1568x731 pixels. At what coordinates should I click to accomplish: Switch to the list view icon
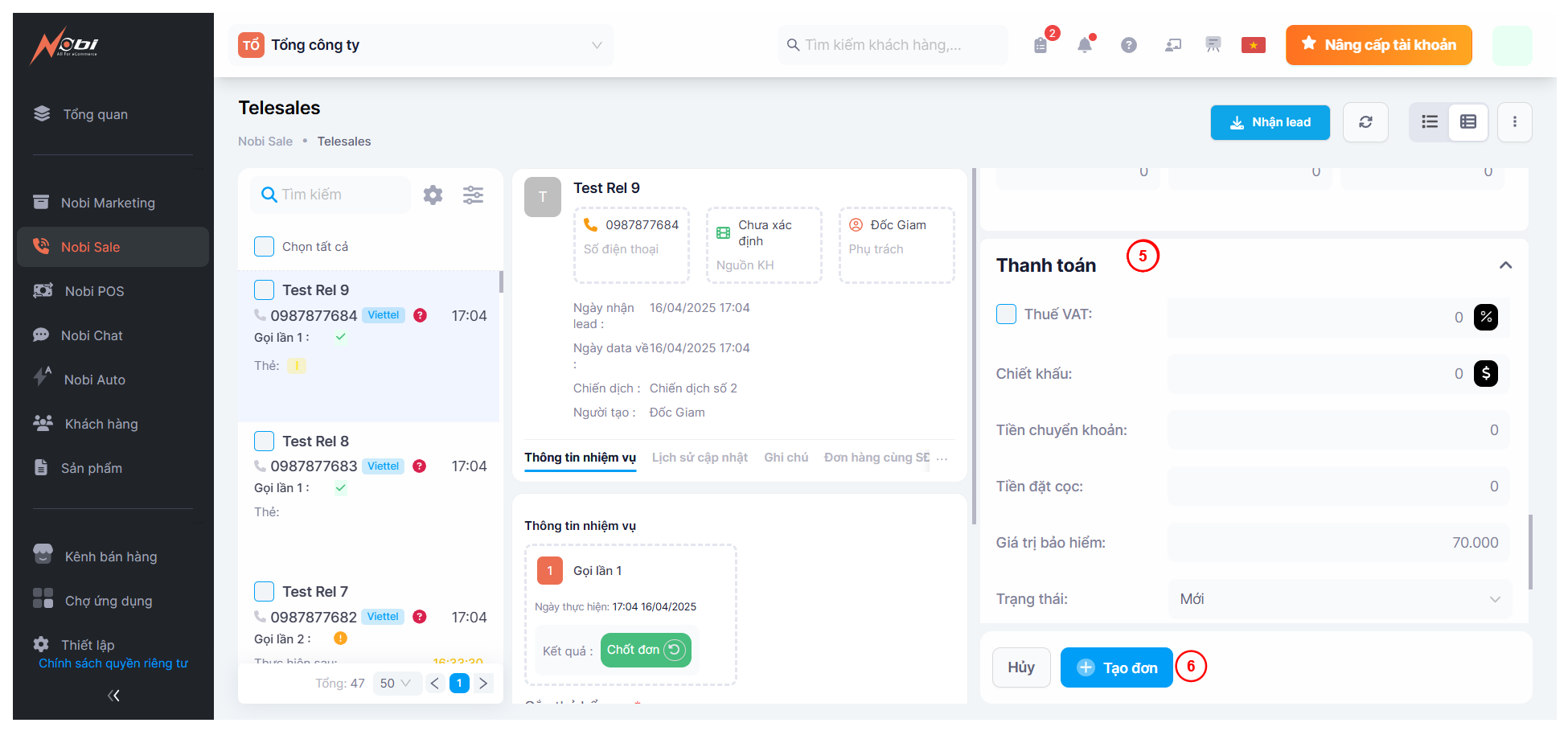click(x=1430, y=122)
